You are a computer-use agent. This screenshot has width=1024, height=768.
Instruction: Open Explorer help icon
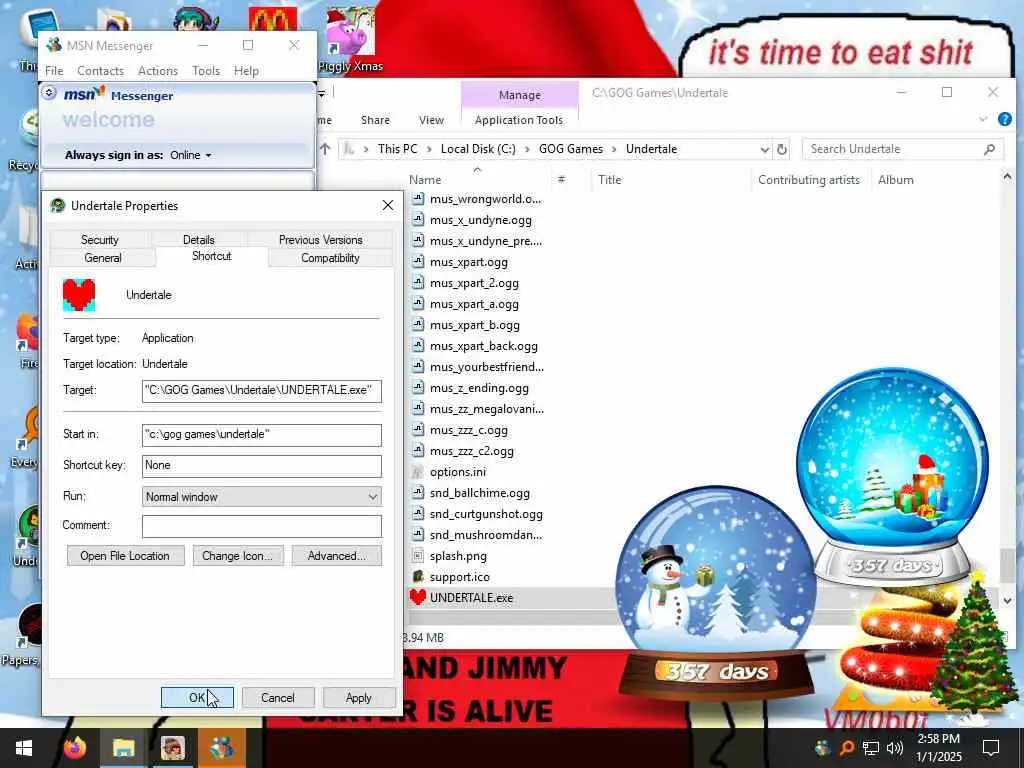[1004, 120]
